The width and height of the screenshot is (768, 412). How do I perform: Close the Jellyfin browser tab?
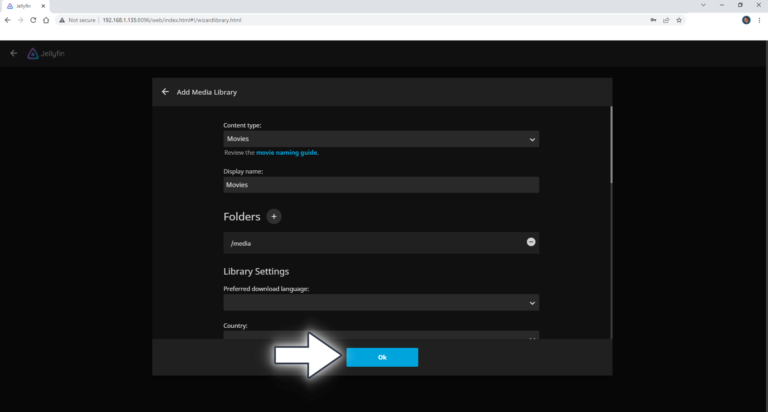(43, 6)
